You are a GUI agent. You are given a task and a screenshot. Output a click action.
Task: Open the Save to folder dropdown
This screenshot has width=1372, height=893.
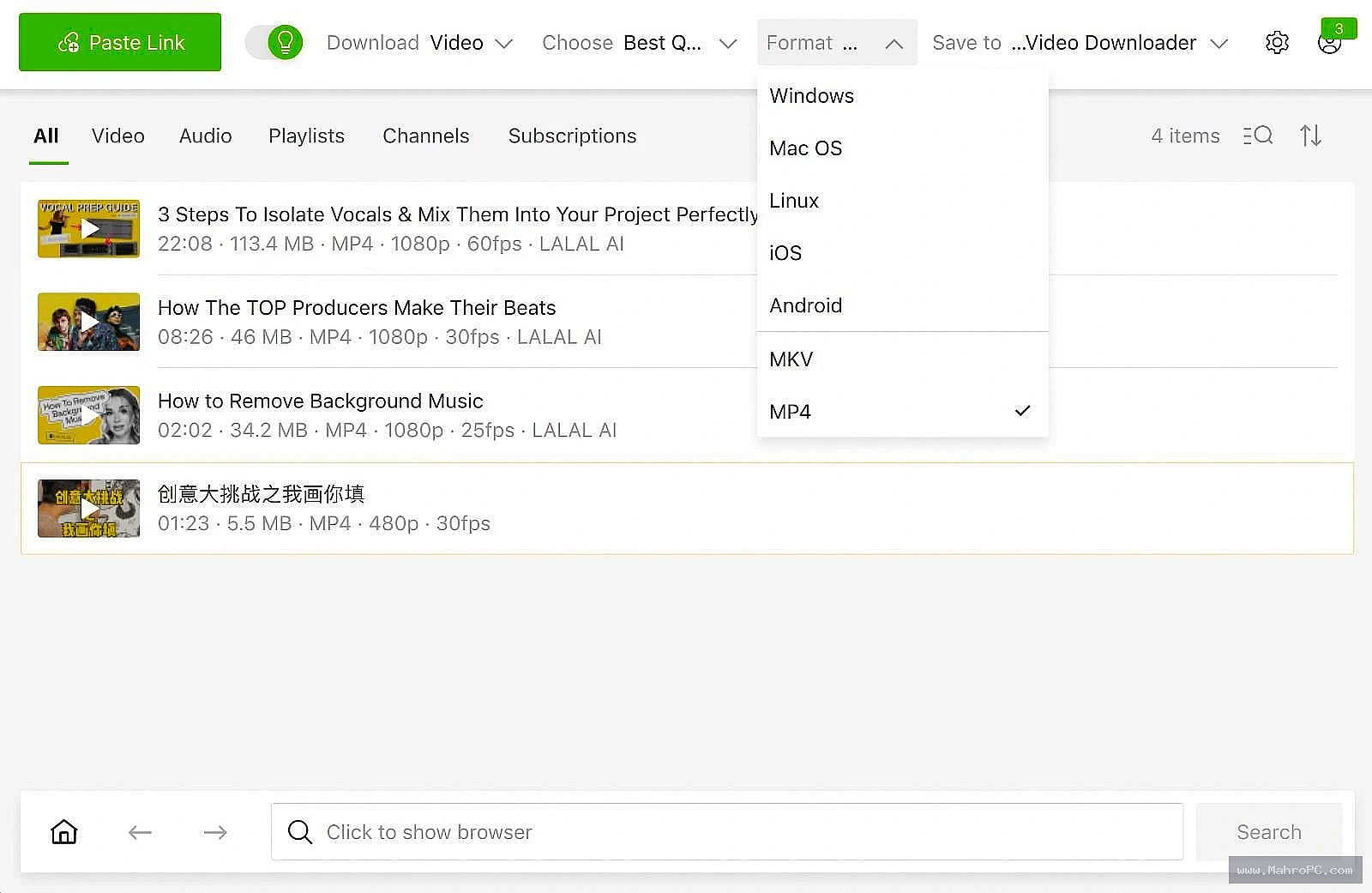1080,43
